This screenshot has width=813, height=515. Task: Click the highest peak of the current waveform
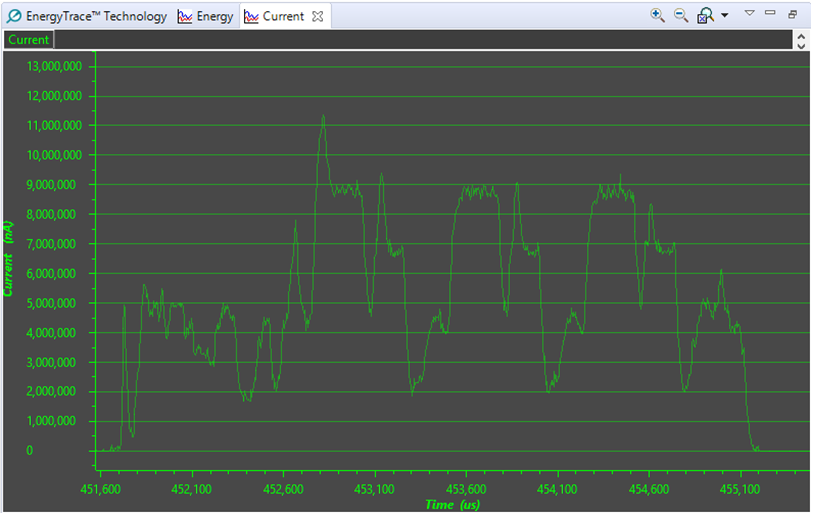click(323, 116)
